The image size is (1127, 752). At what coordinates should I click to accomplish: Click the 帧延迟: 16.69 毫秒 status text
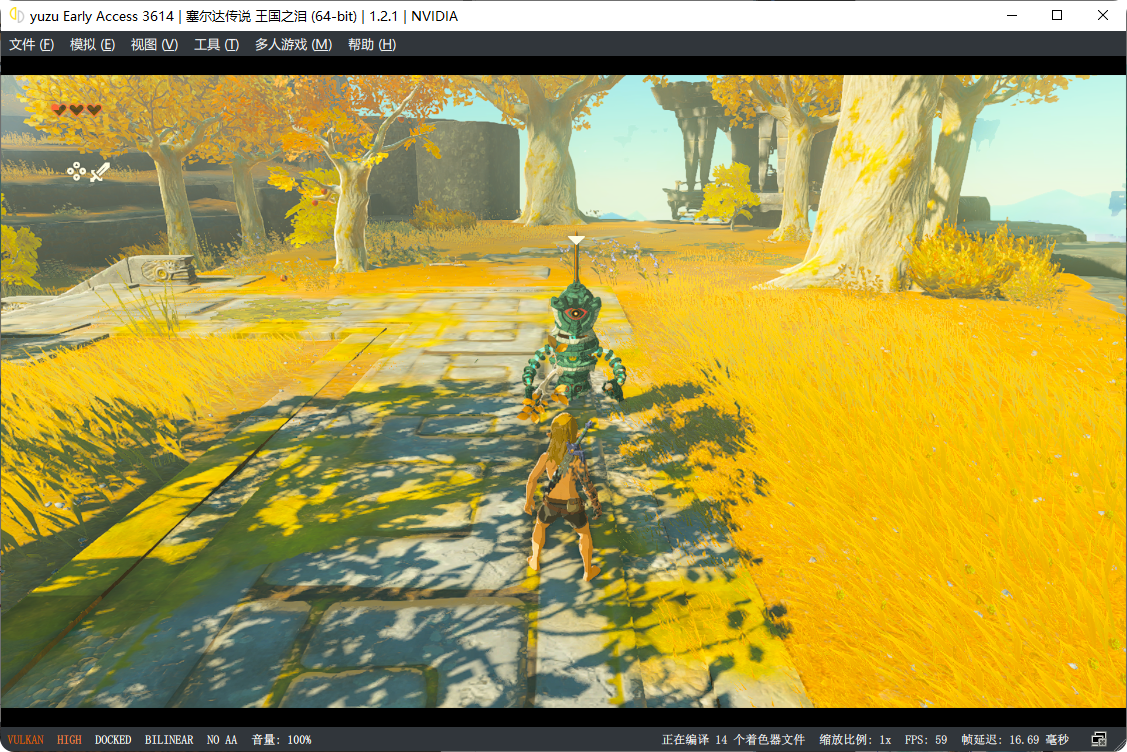1015,740
